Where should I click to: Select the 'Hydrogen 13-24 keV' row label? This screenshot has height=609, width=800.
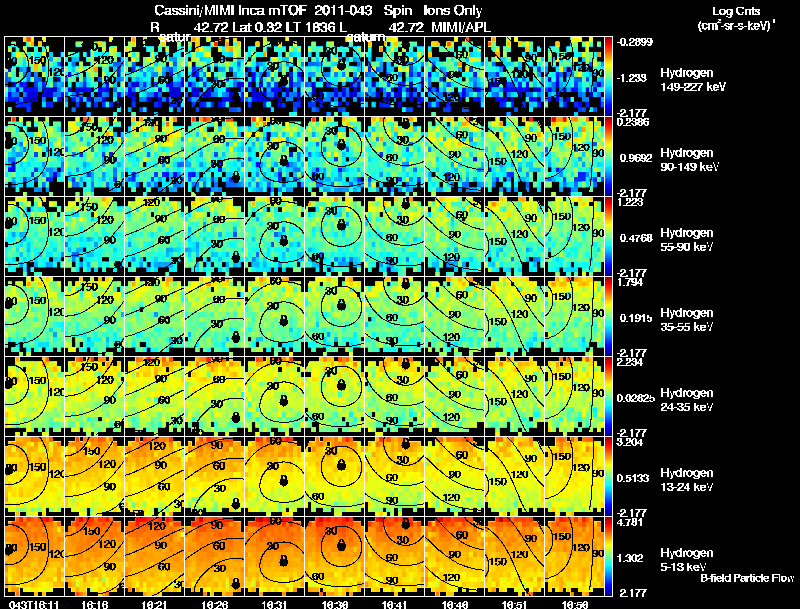point(687,480)
